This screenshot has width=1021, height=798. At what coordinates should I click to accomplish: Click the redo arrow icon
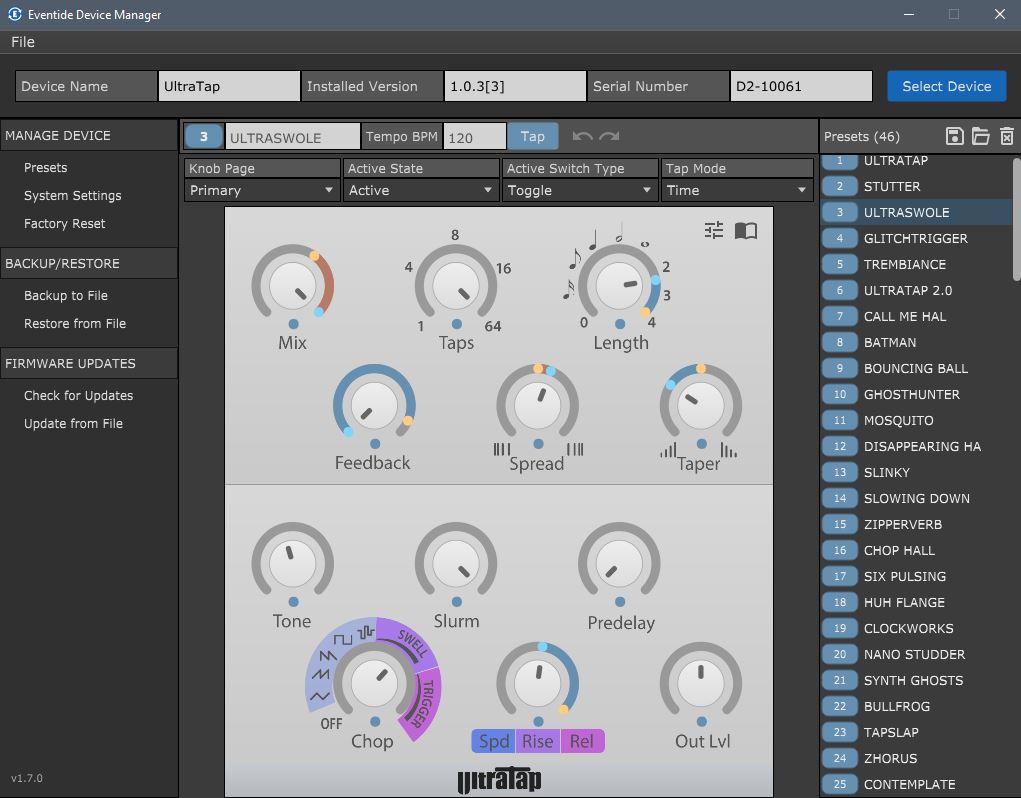609,136
